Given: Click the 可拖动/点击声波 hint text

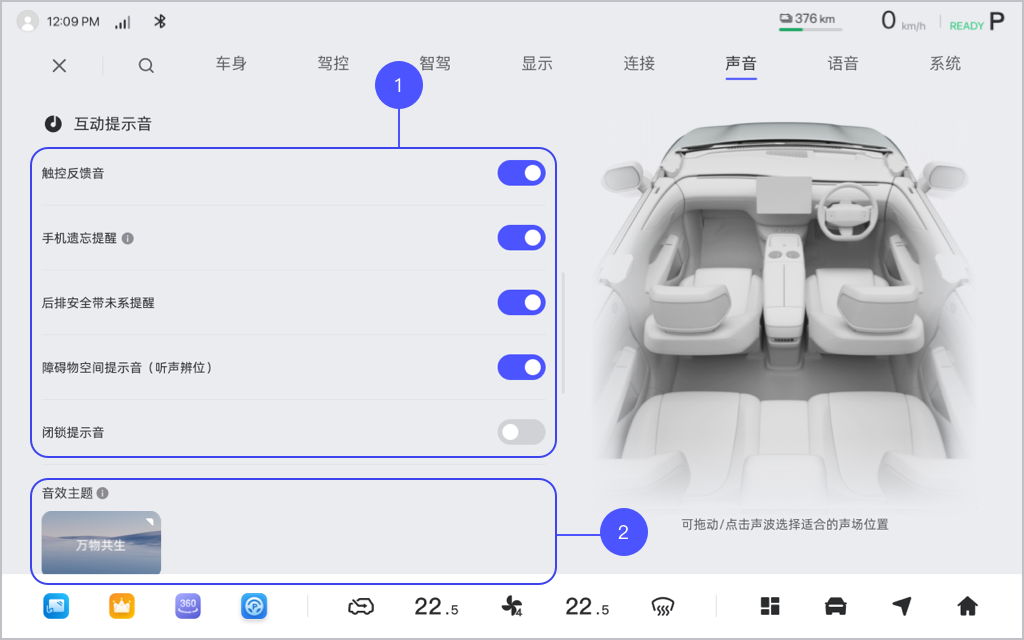Looking at the screenshot, I should pyautogui.click(x=784, y=524).
